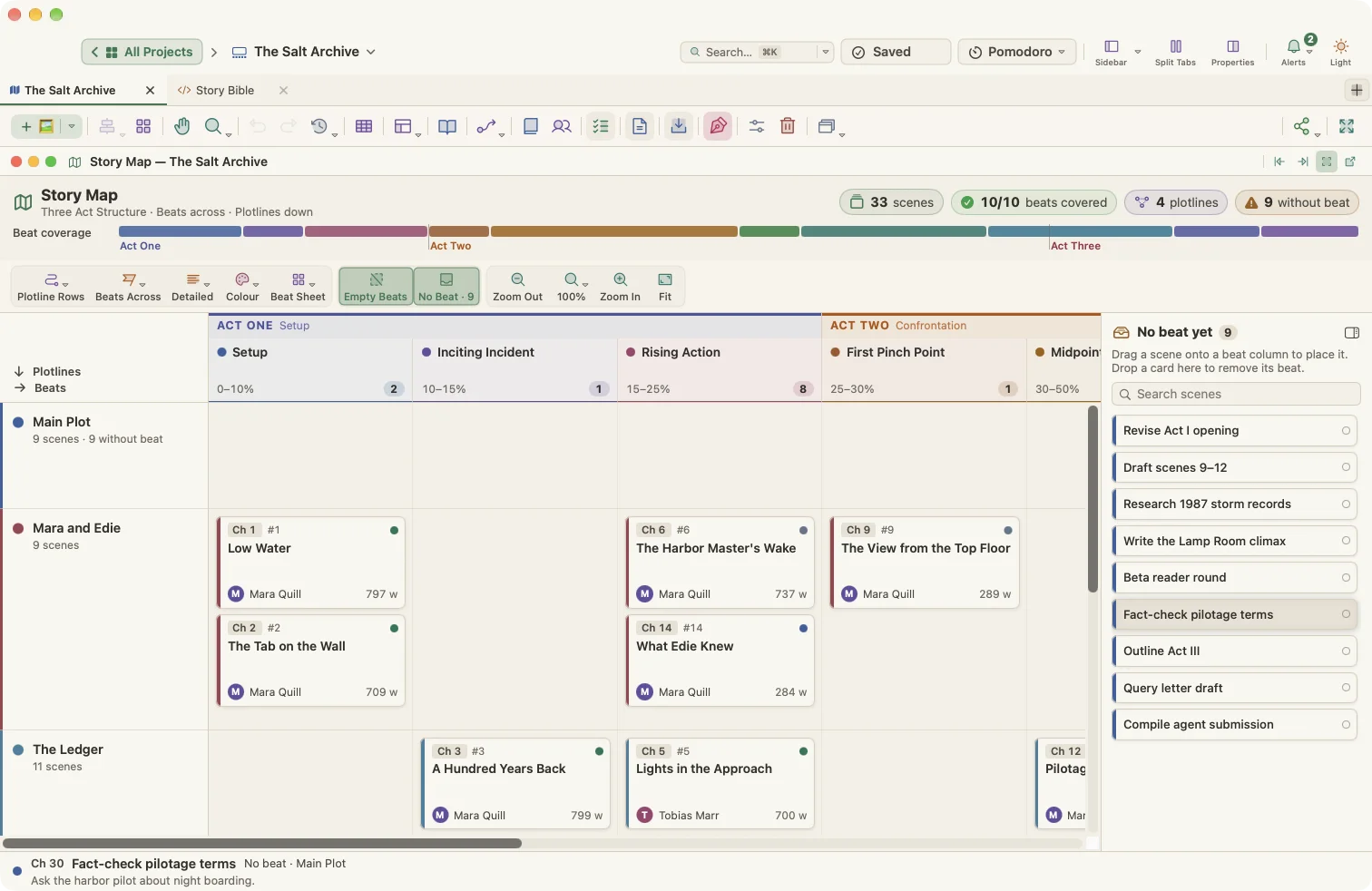Open The Salt Archive project dropdown
1372x891 pixels.
tap(304, 52)
